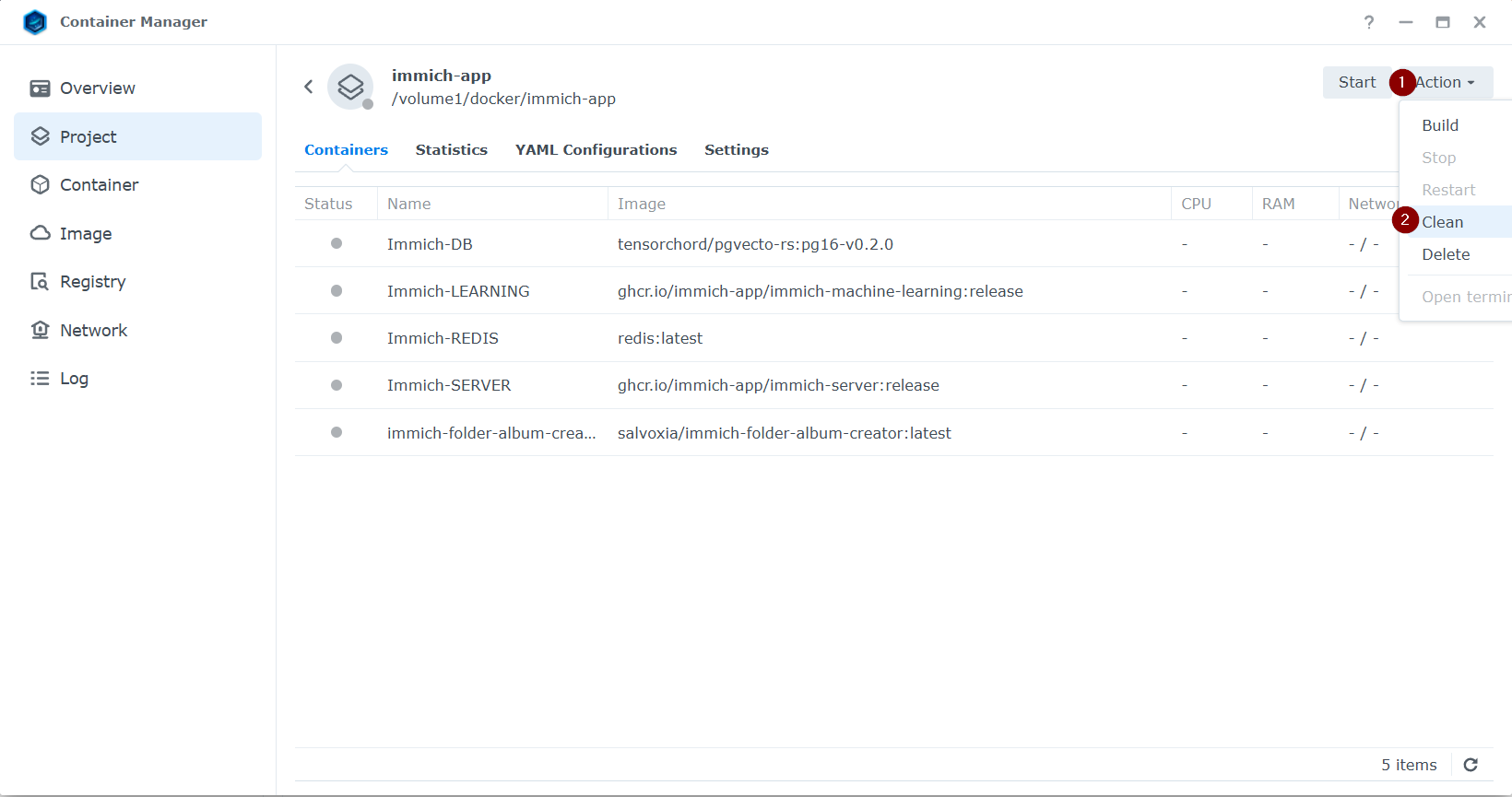1512x797 pixels.
Task: Go to Registry section in sidebar
Action: [x=138, y=282]
